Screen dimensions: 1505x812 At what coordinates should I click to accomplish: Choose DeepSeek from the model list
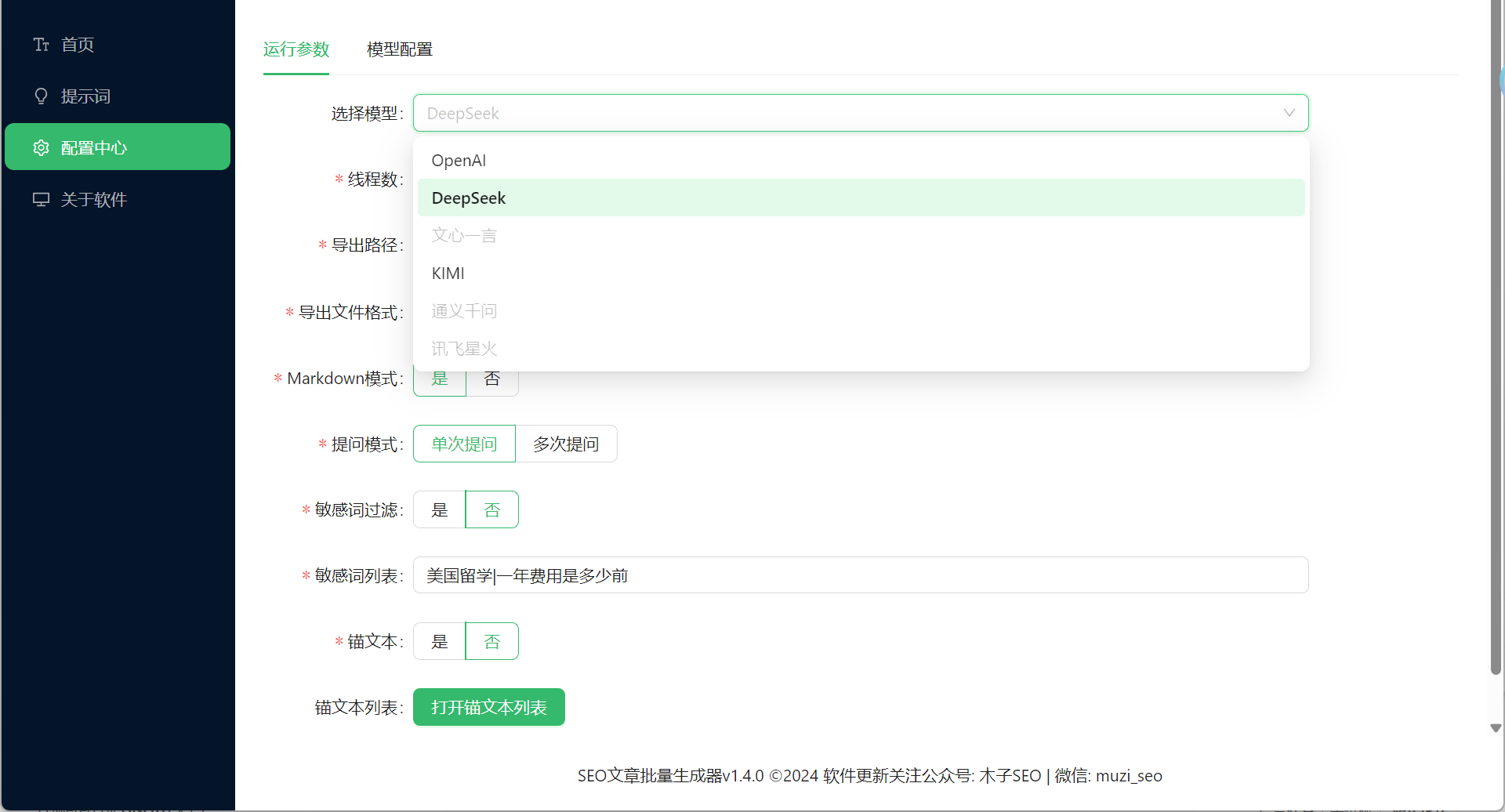pyautogui.click(x=861, y=198)
